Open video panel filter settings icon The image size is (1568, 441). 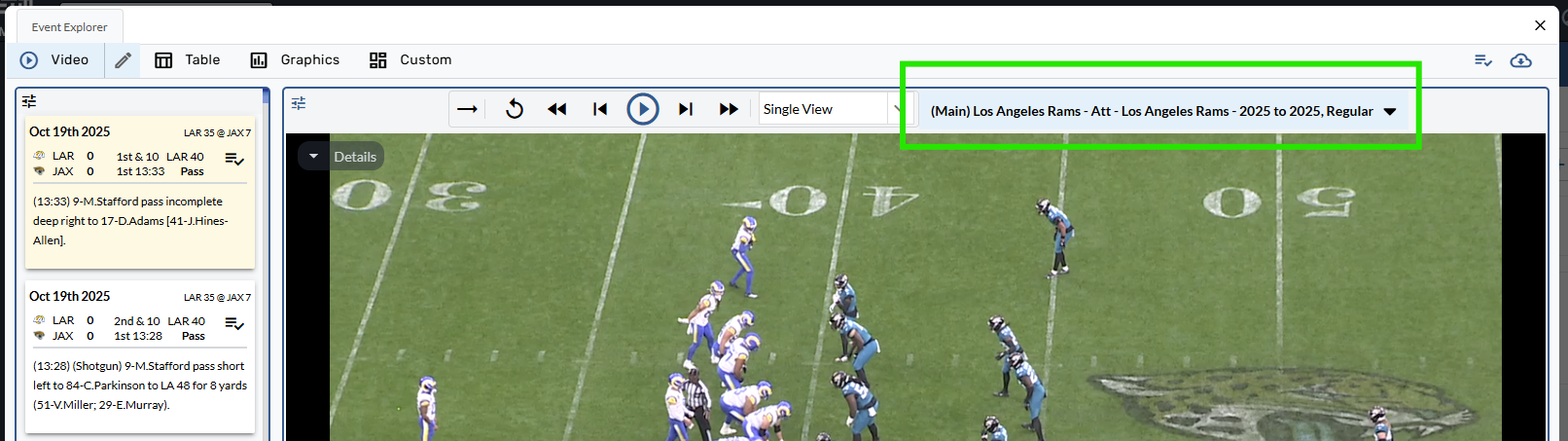pos(299,103)
